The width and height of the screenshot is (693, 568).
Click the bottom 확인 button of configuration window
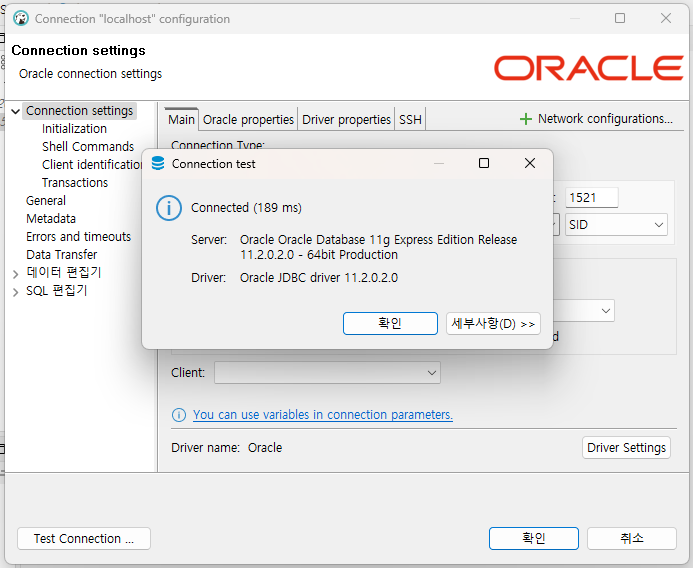click(534, 538)
